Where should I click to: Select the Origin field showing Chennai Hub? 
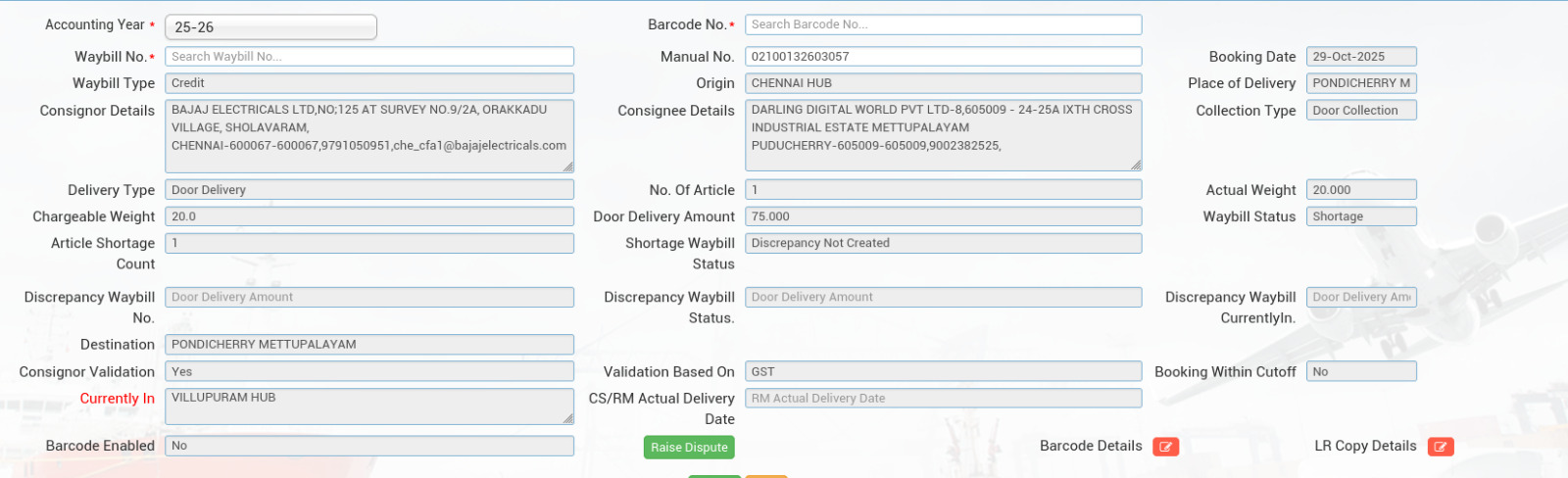click(943, 83)
